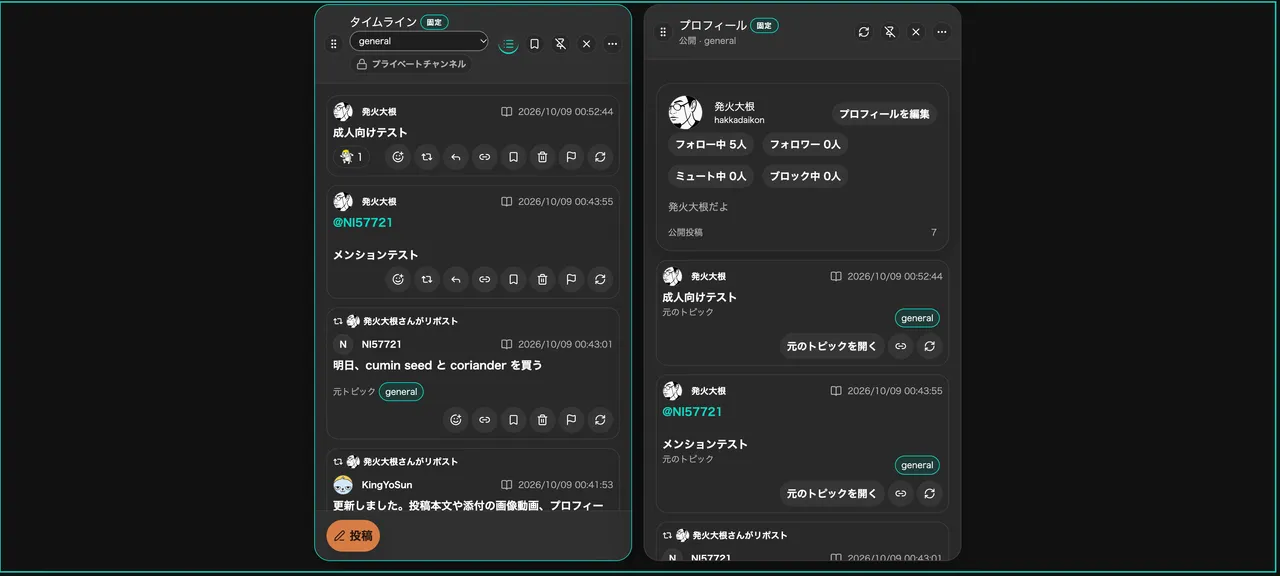
Task: Flag the メンションテスト post in Timeline
Action: [571, 280]
